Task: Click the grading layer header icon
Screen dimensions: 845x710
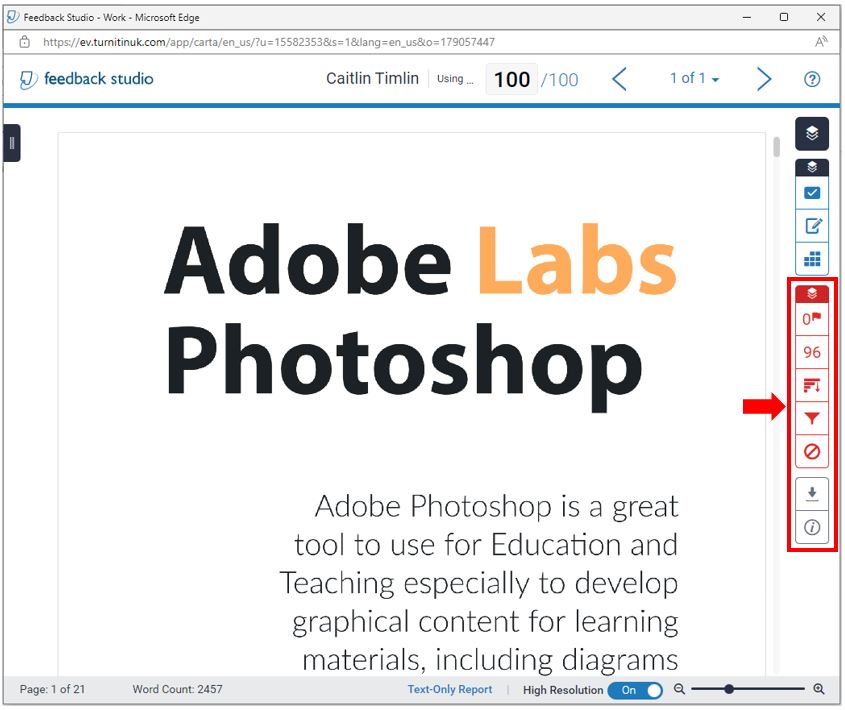Action: click(x=812, y=167)
